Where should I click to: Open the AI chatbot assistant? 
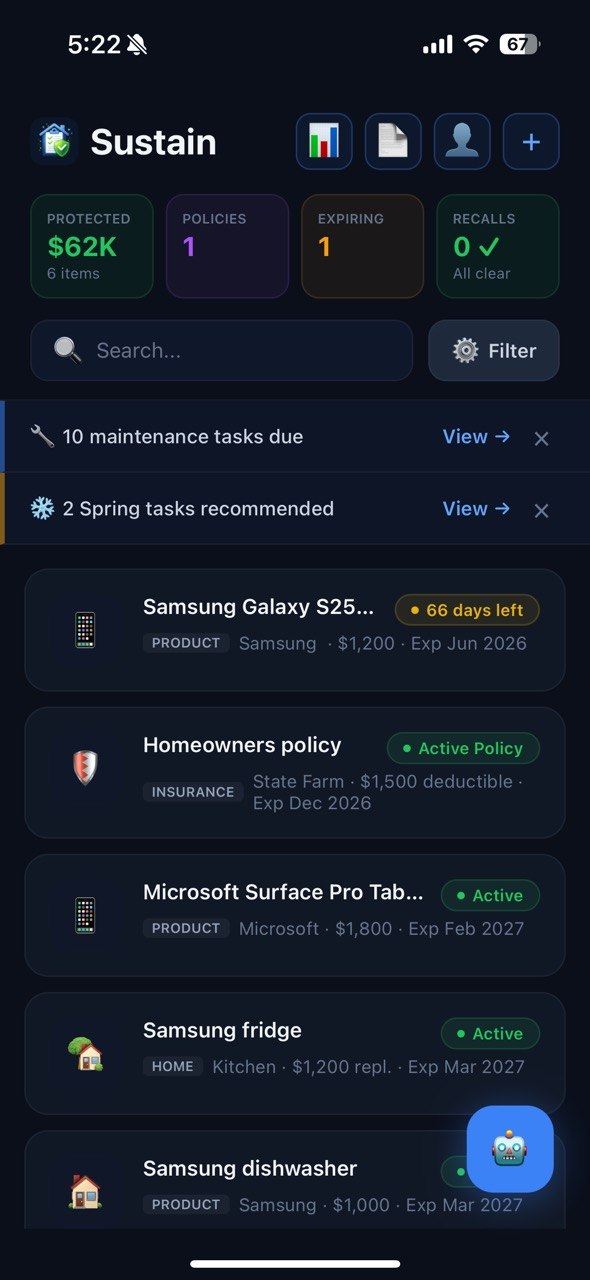pyautogui.click(x=510, y=1150)
